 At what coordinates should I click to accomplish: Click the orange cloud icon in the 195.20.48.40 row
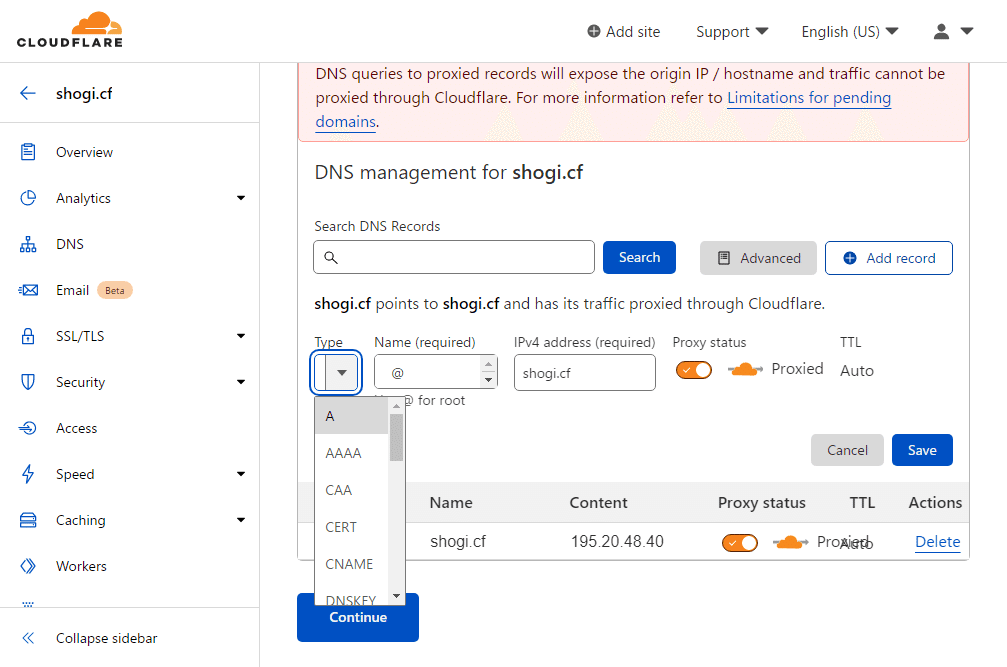point(790,542)
